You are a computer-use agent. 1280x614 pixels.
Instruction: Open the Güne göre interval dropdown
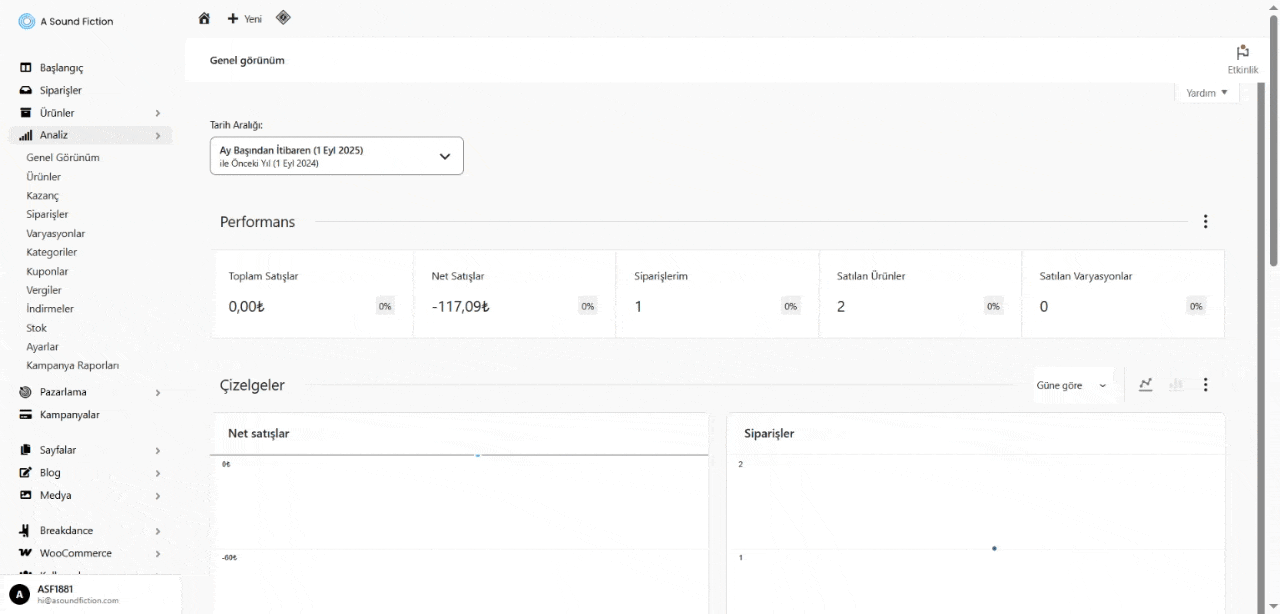[1073, 385]
